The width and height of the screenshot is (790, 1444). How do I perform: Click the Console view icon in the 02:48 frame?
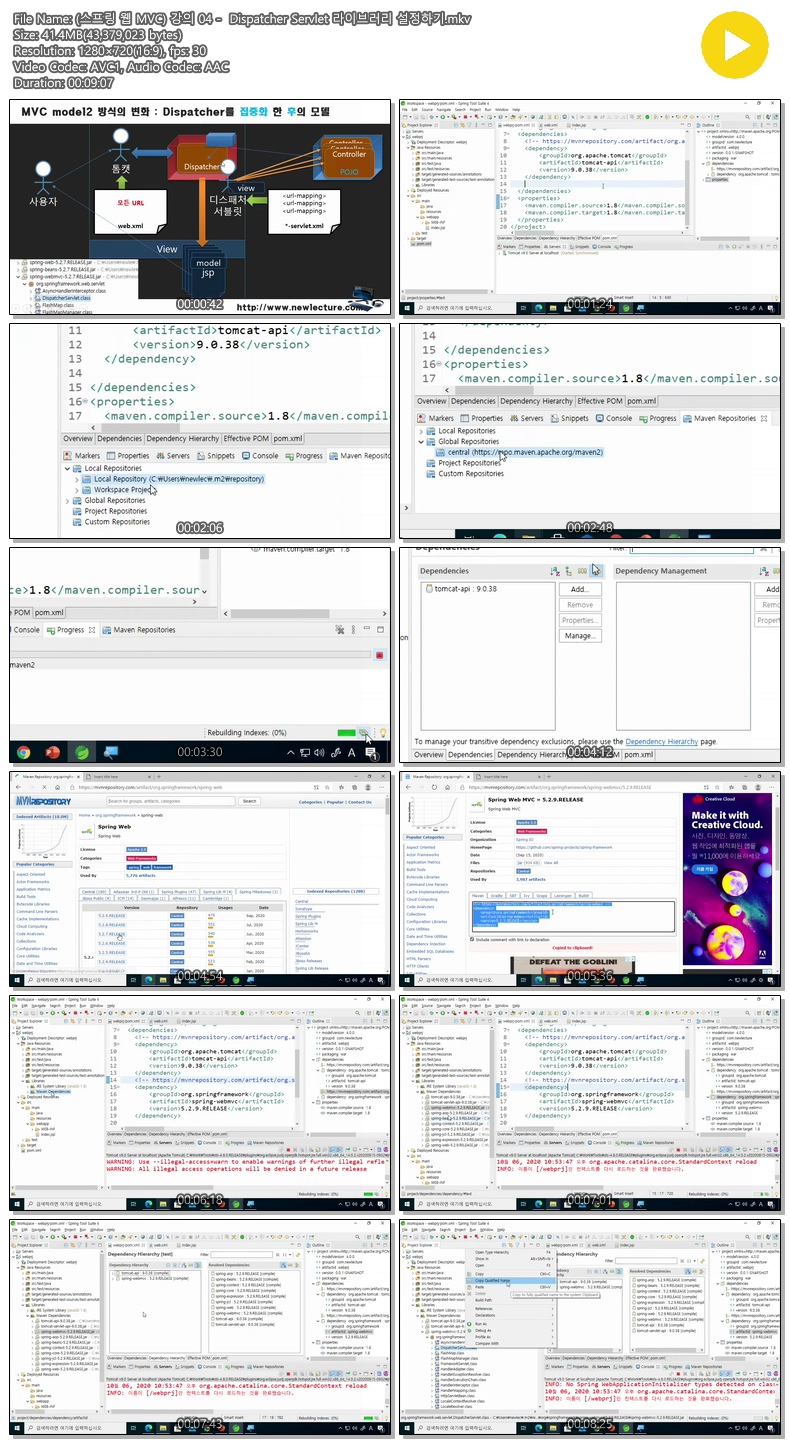[599, 419]
